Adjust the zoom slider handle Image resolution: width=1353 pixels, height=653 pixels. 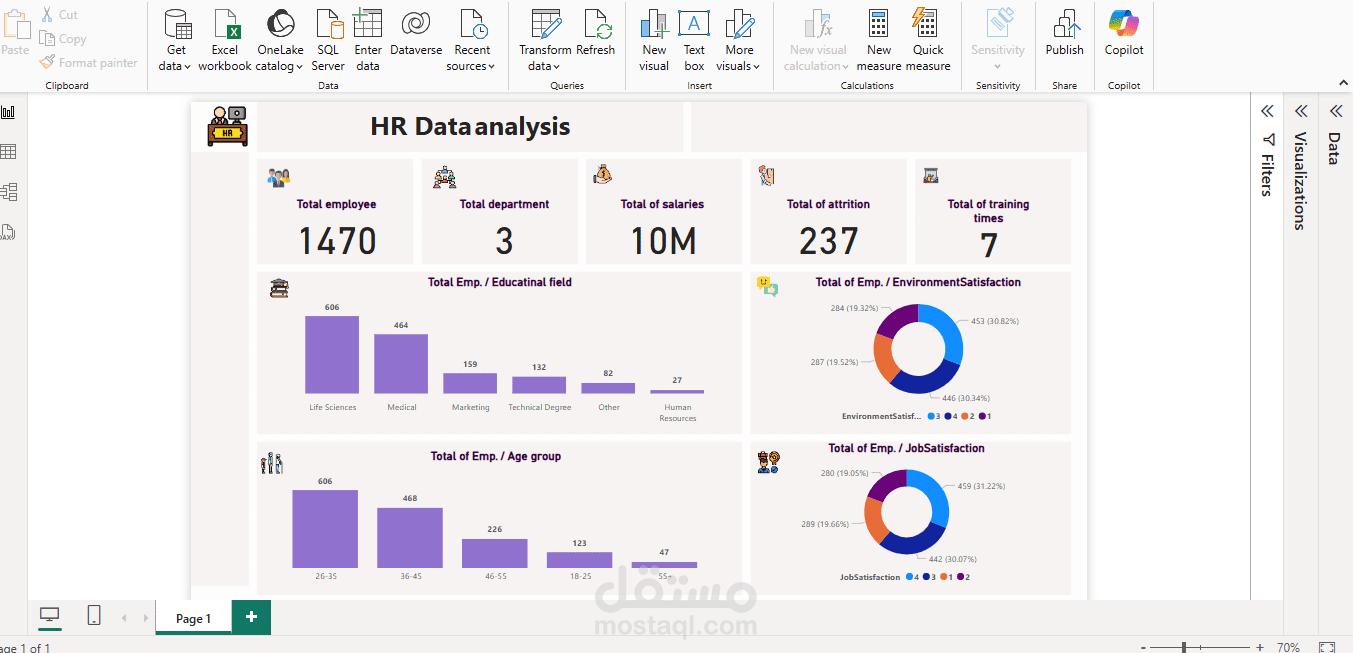point(1184,648)
